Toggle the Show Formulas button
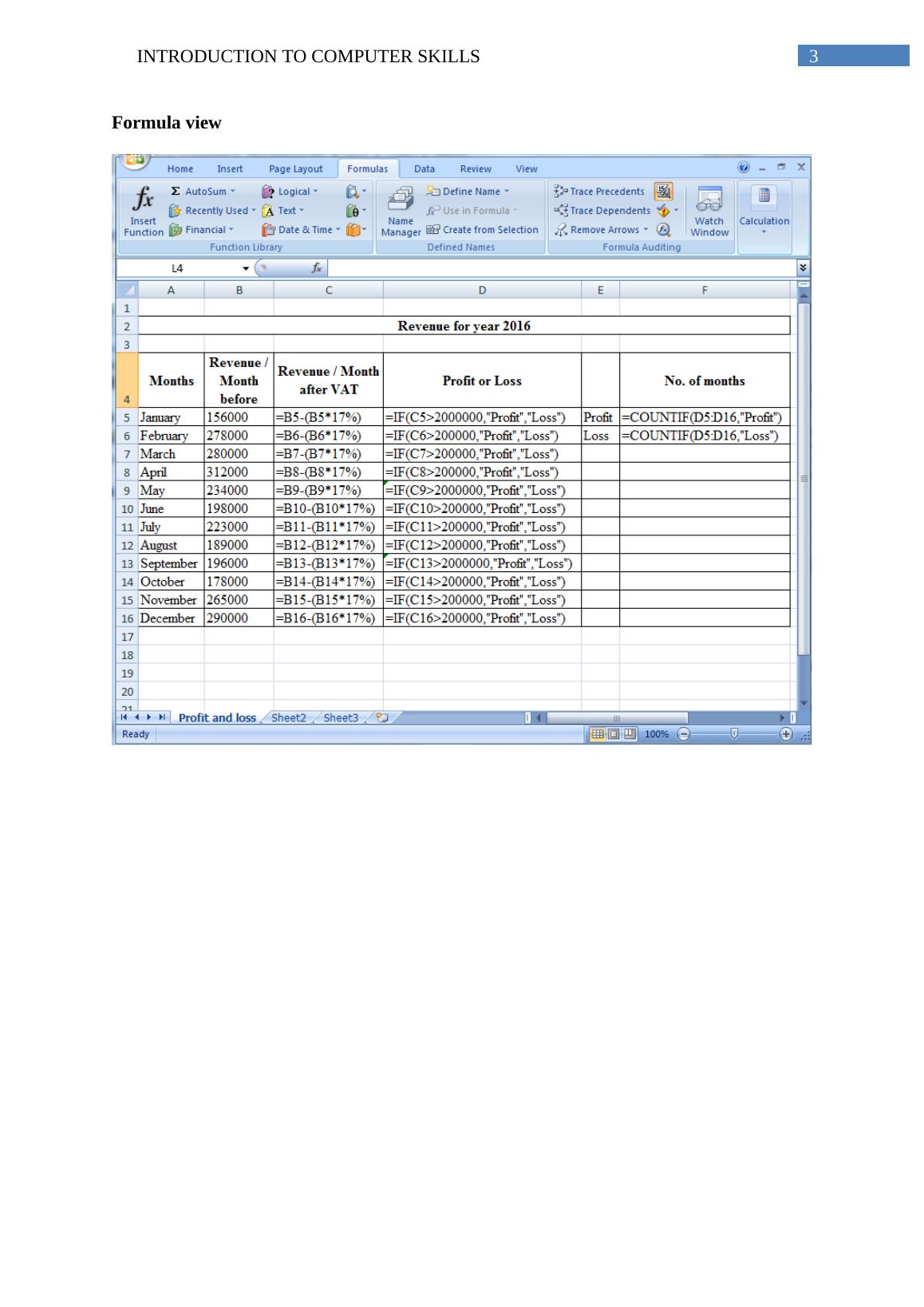Screen dimensions: 924x1307 point(663,192)
